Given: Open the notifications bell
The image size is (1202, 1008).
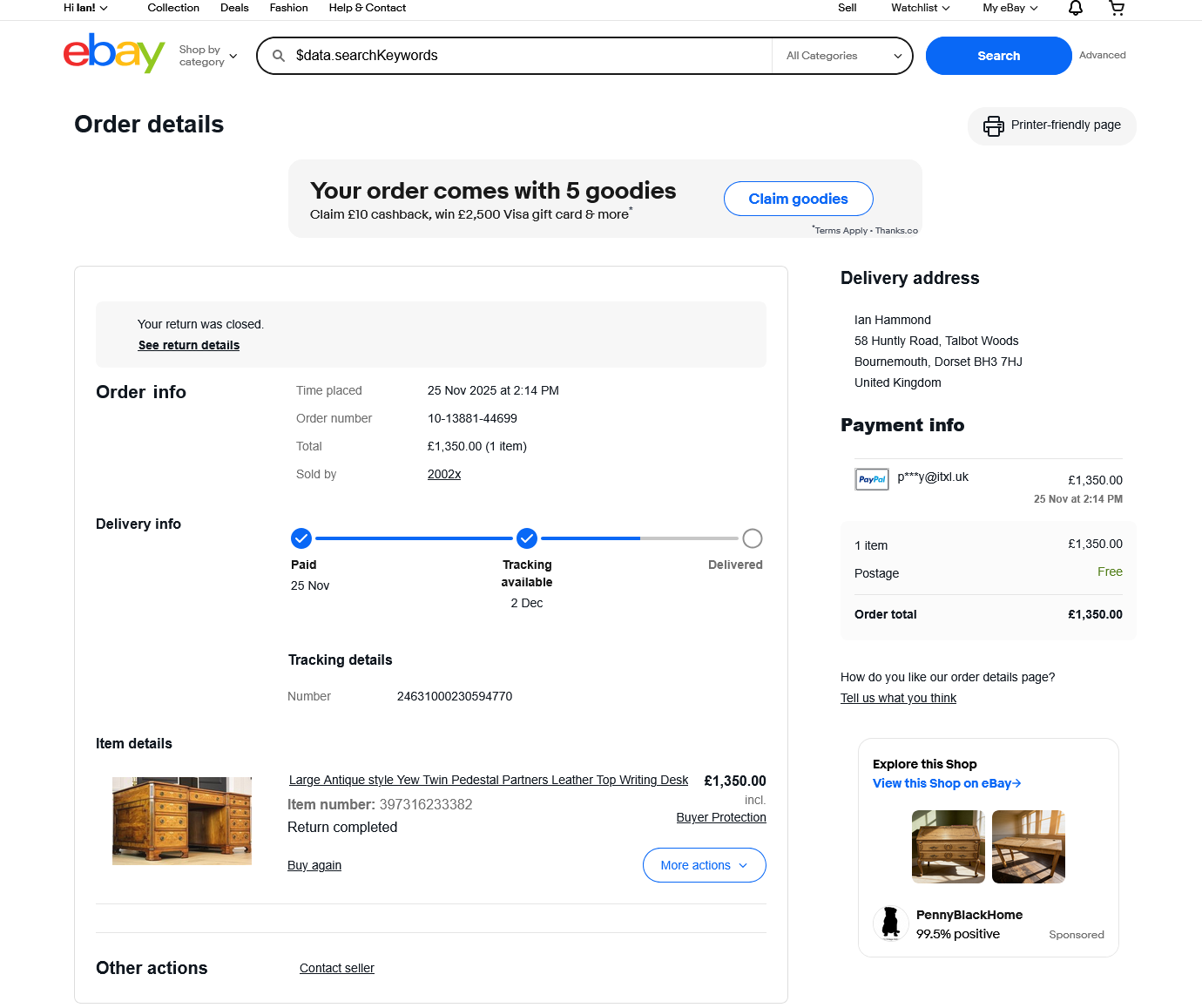Looking at the screenshot, I should pyautogui.click(x=1076, y=8).
